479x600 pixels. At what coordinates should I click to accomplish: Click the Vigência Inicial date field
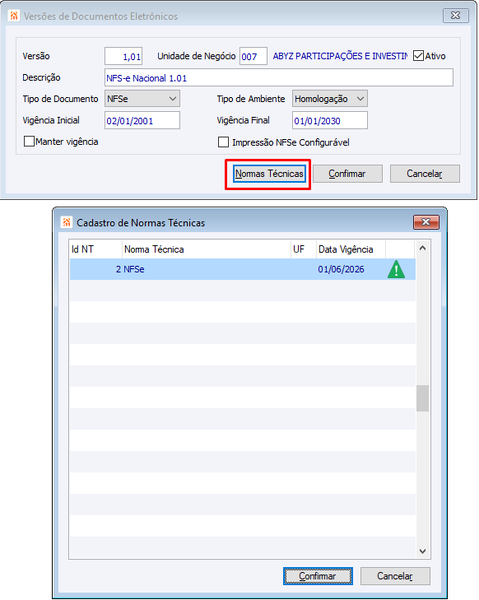click(142, 121)
